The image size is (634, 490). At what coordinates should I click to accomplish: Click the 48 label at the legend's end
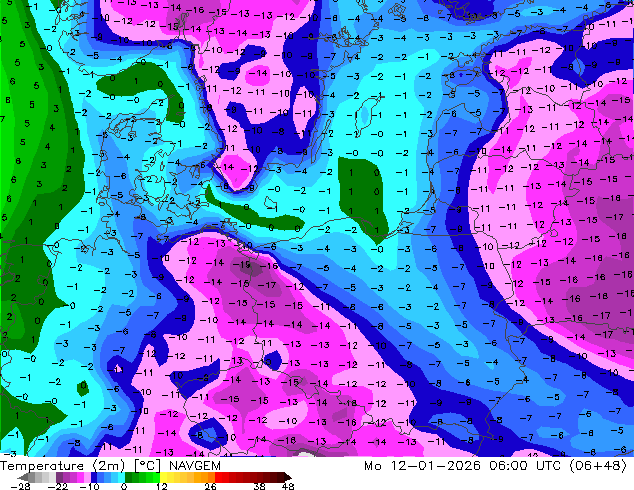click(x=288, y=486)
